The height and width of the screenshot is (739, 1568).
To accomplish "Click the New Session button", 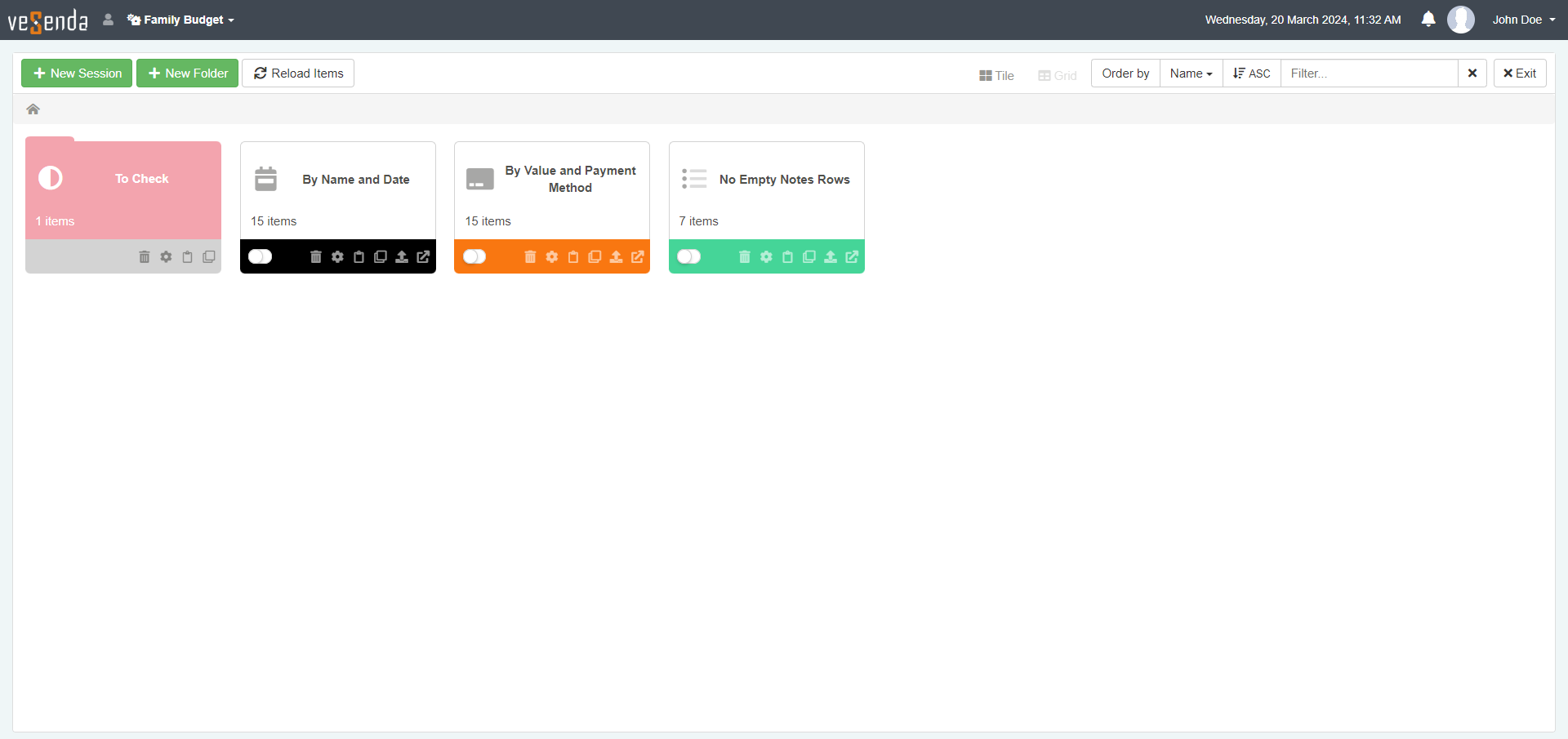I will click(77, 73).
